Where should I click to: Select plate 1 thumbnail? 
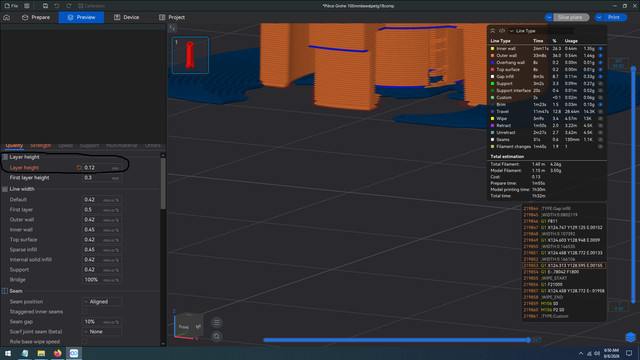click(x=190, y=55)
